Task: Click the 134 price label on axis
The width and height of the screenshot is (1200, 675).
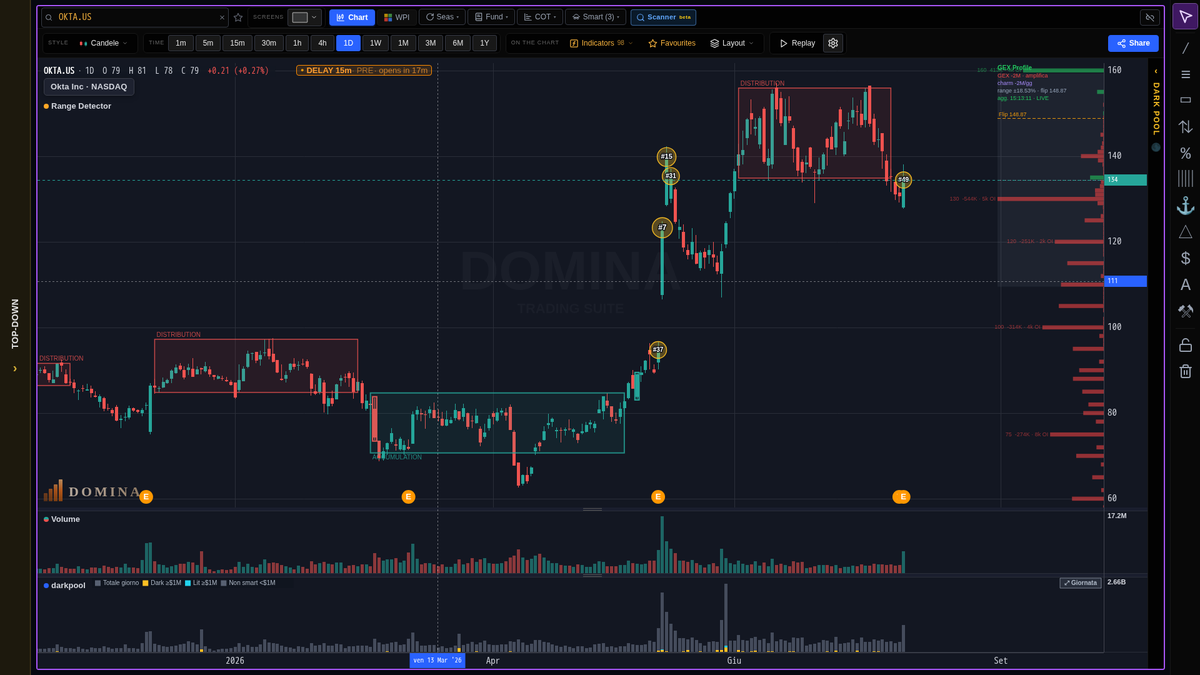Action: (x=1125, y=180)
